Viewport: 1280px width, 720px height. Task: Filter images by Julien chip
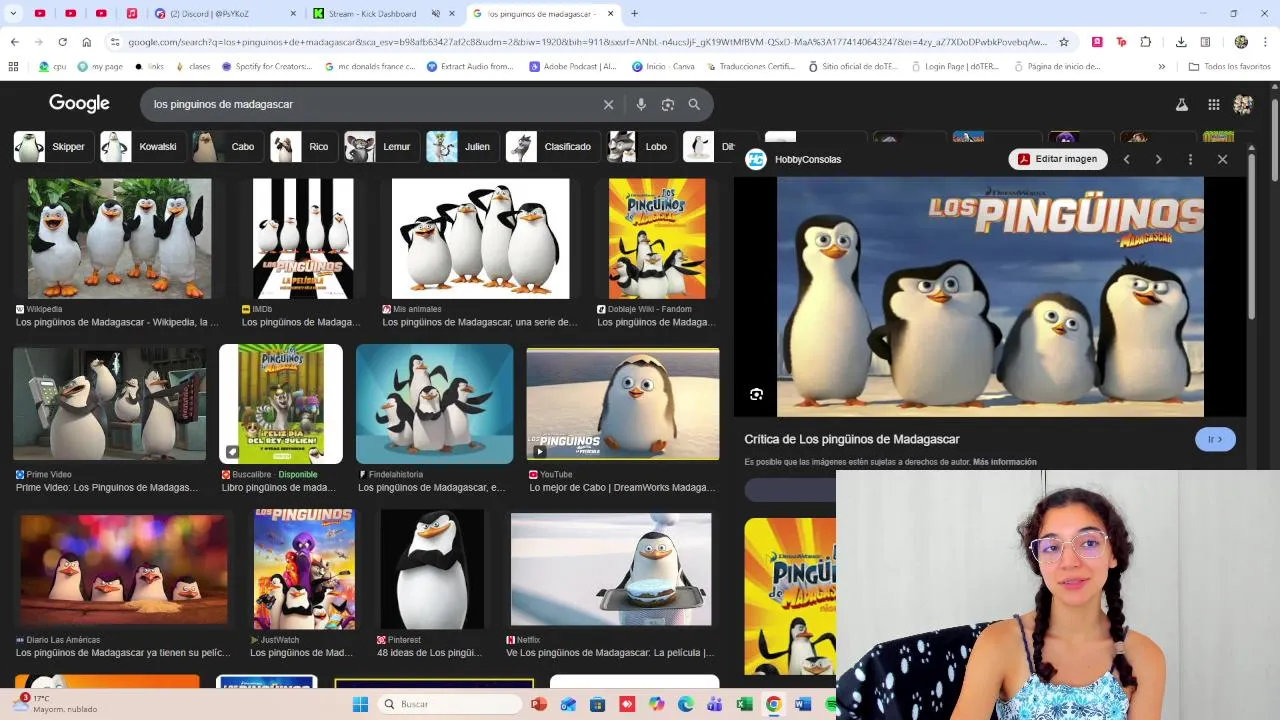463,146
